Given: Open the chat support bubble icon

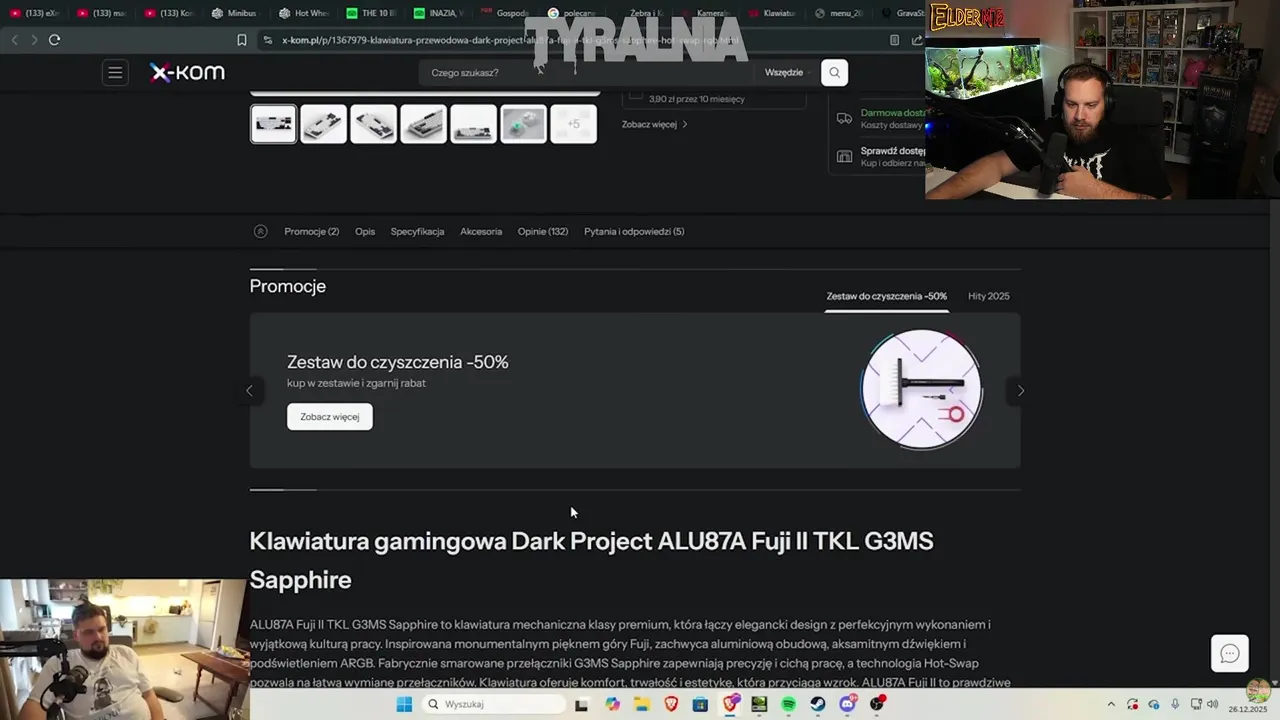Looking at the screenshot, I should pyautogui.click(x=1230, y=654).
